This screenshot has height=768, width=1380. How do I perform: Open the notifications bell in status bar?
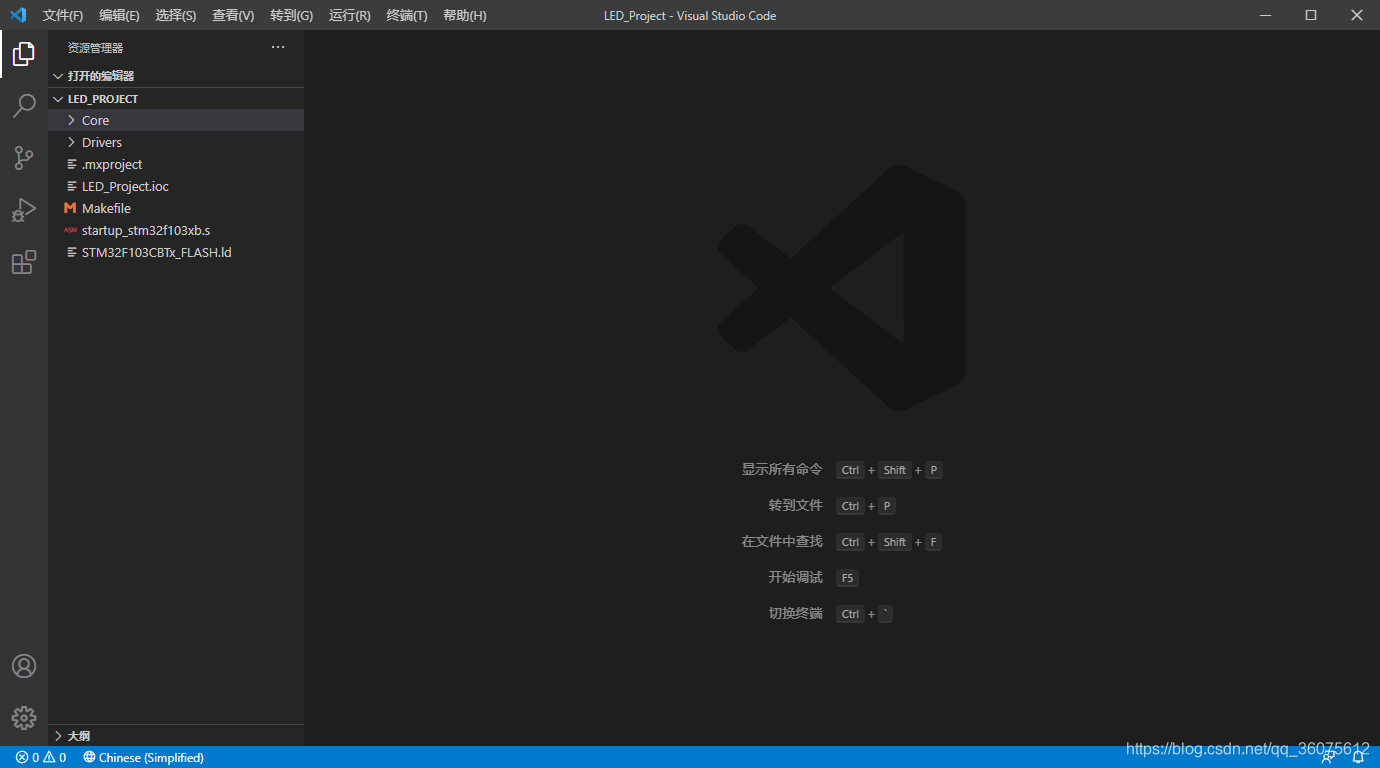[x=1358, y=757]
